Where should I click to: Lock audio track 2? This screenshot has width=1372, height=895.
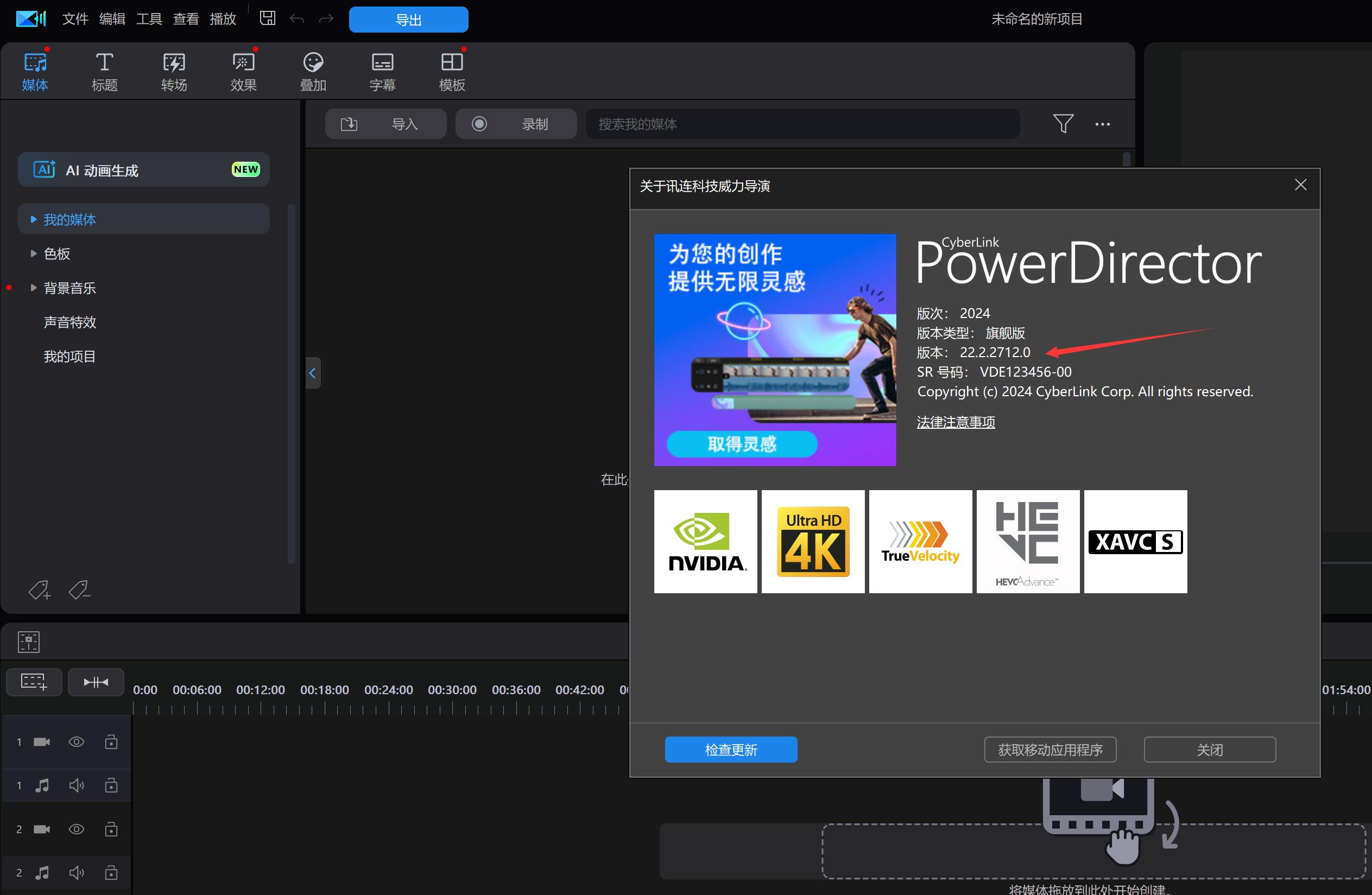(x=111, y=872)
